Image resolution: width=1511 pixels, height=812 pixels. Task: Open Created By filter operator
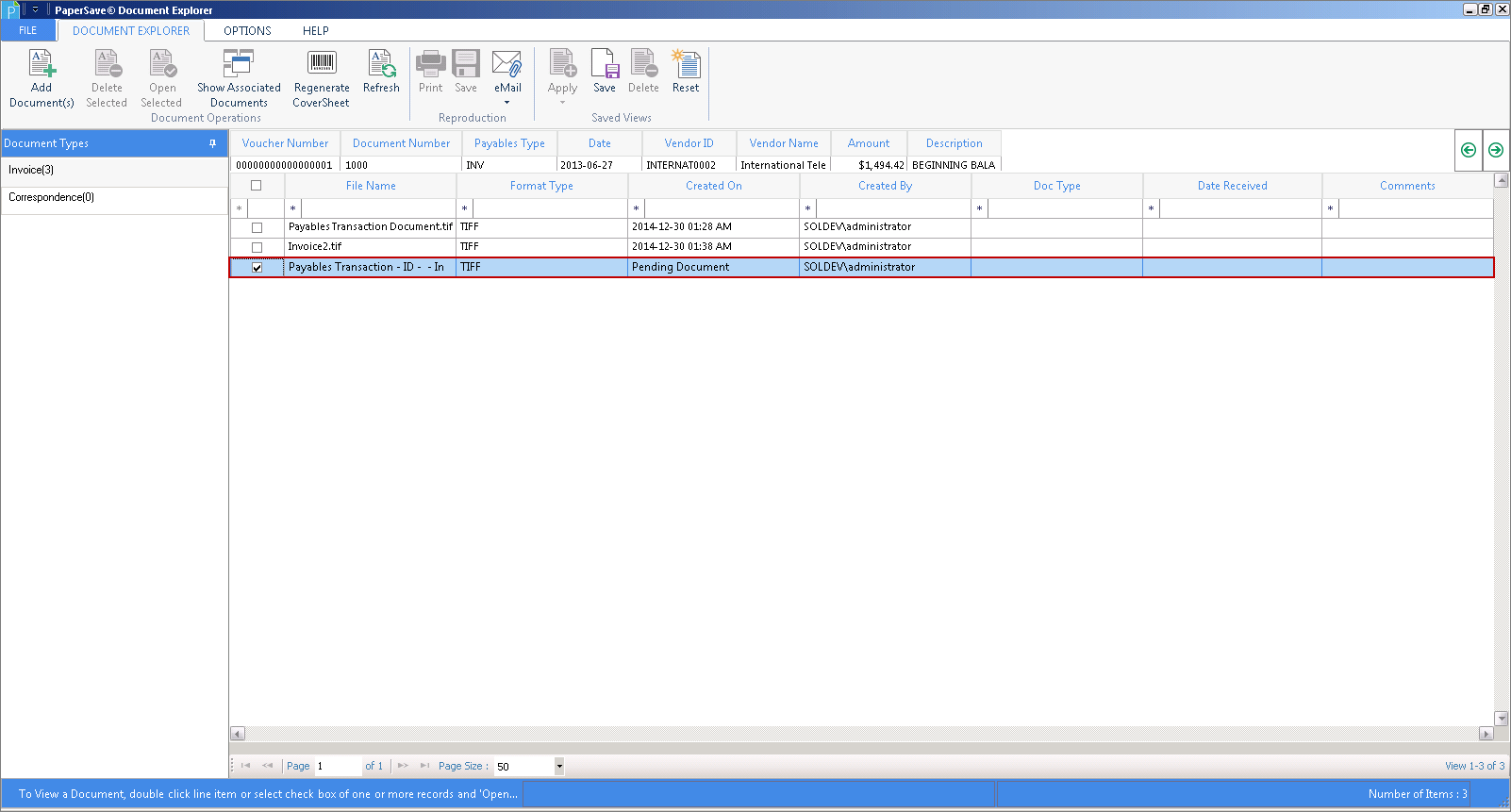(x=808, y=208)
